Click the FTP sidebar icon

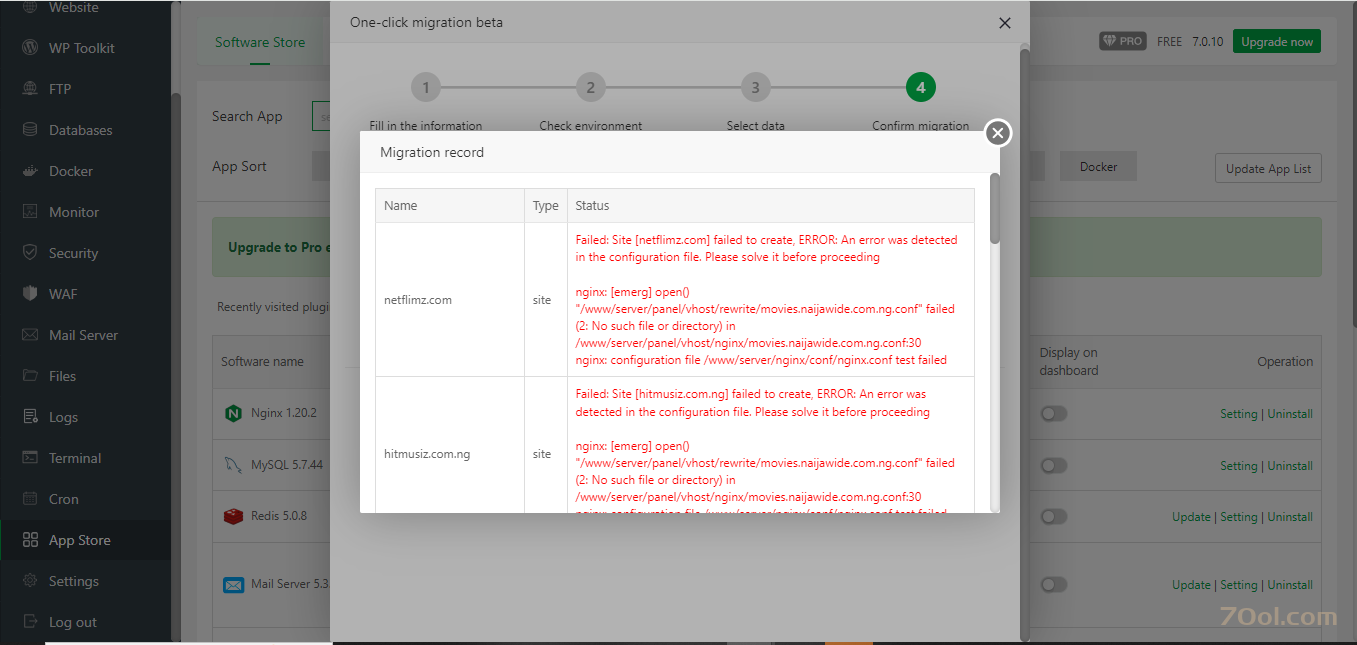click(30, 89)
